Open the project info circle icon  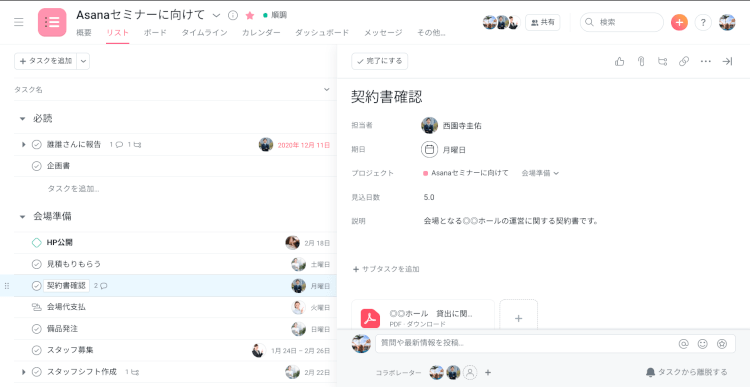(x=233, y=15)
